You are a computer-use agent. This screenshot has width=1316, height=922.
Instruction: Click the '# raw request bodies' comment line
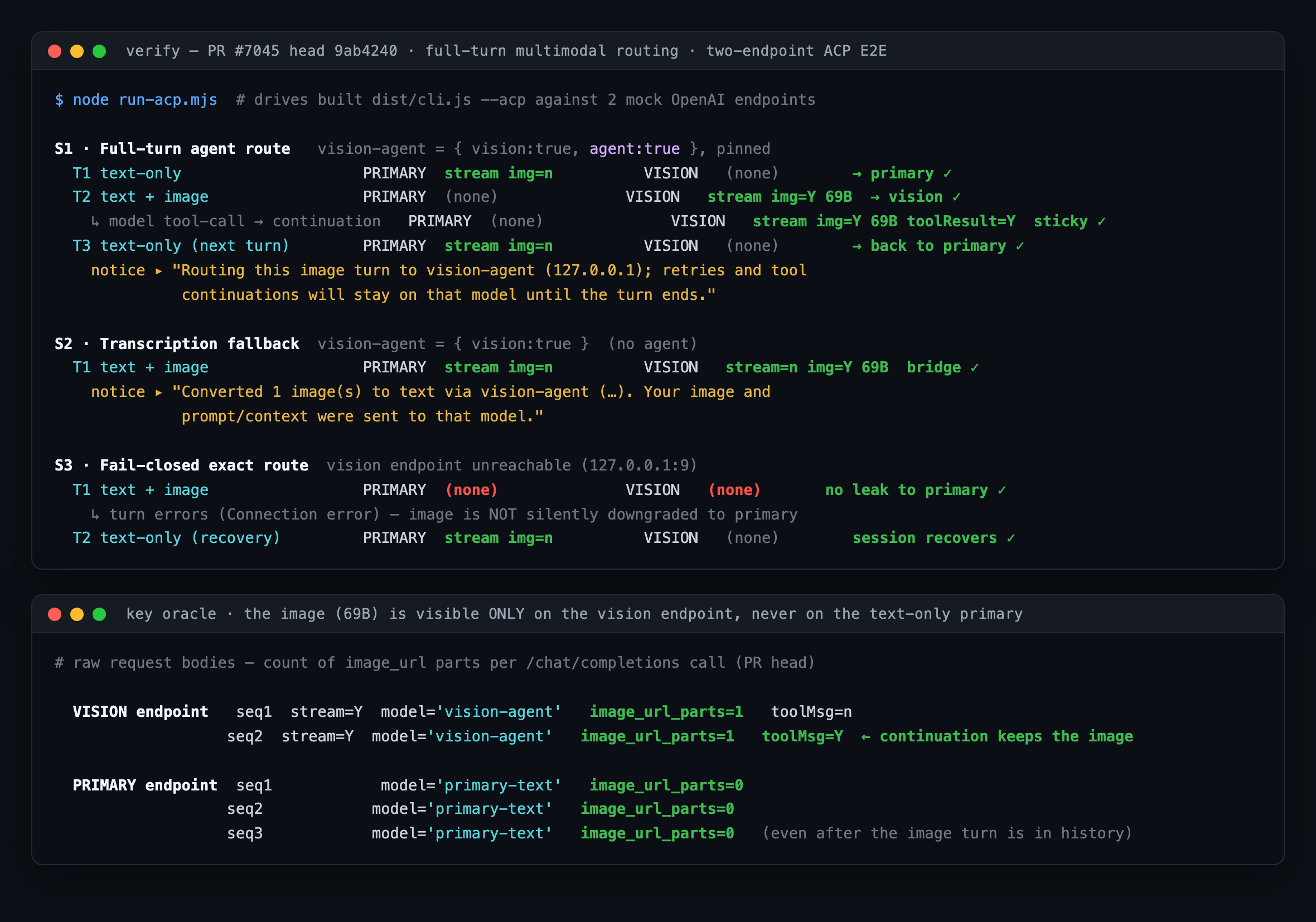tap(435, 662)
